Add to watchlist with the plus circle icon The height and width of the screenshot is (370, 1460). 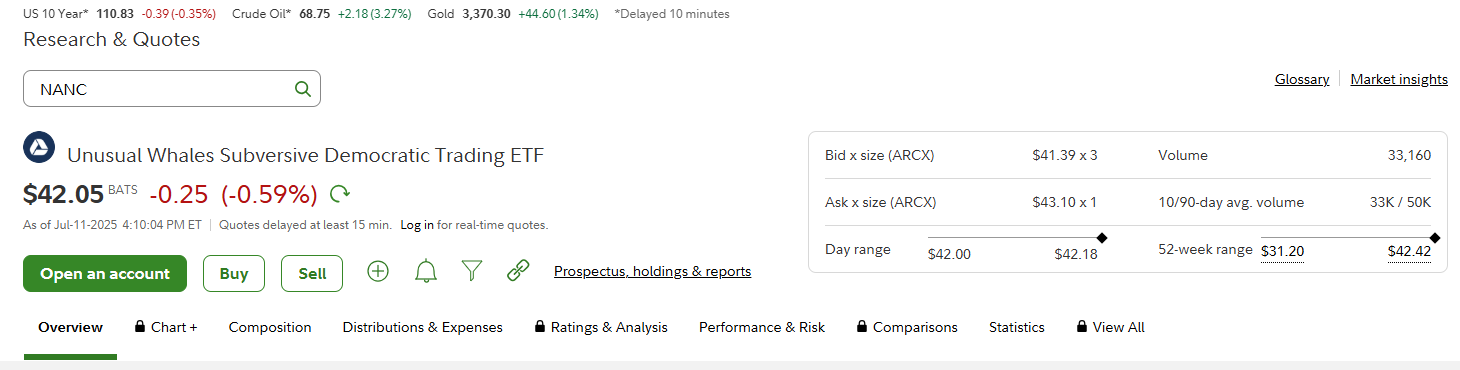click(x=378, y=271)
